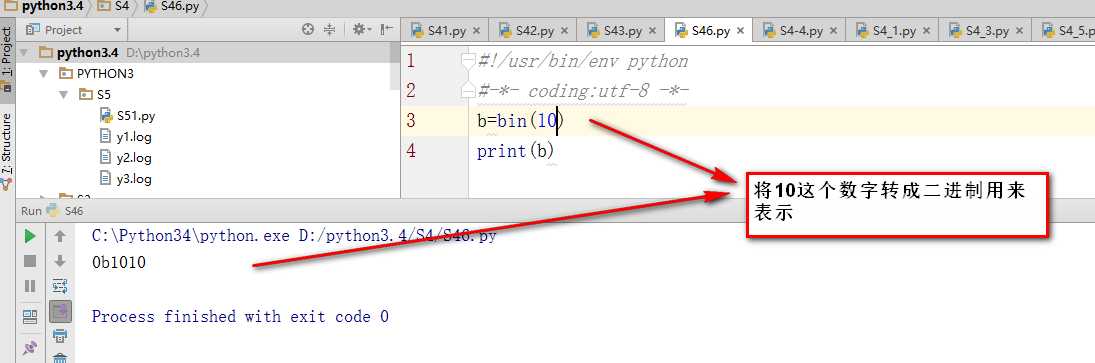Close the S42.py tab
This screenshot has height=363, width=1095.
coord(564,31)
